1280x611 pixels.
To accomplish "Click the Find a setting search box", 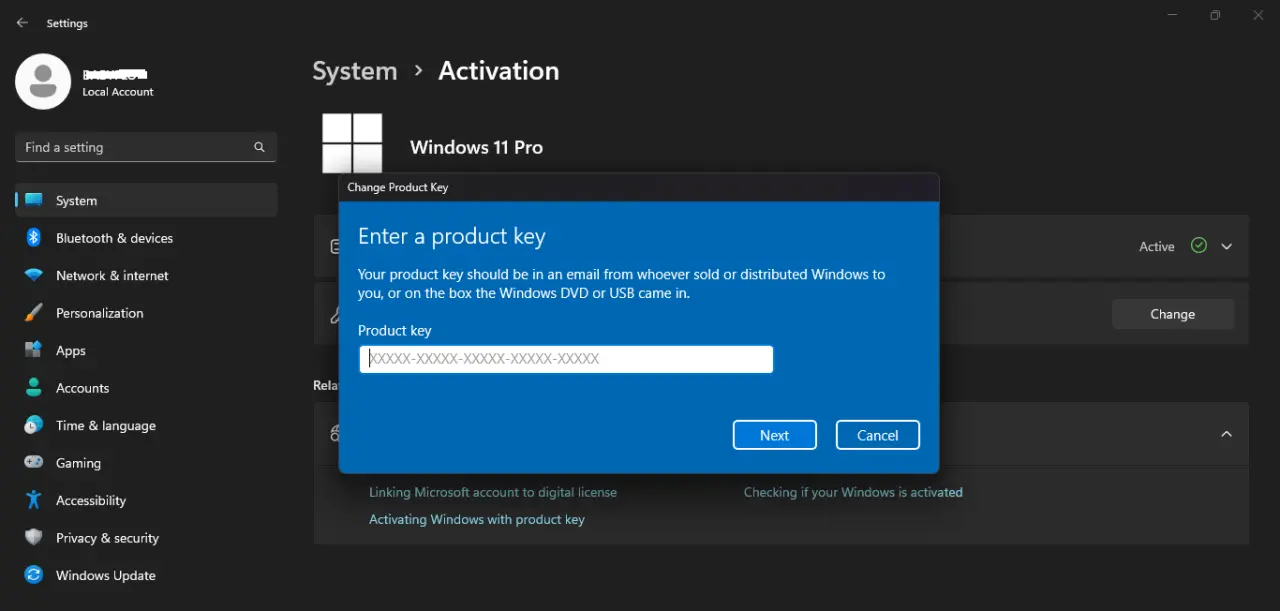I will (146, 147).
